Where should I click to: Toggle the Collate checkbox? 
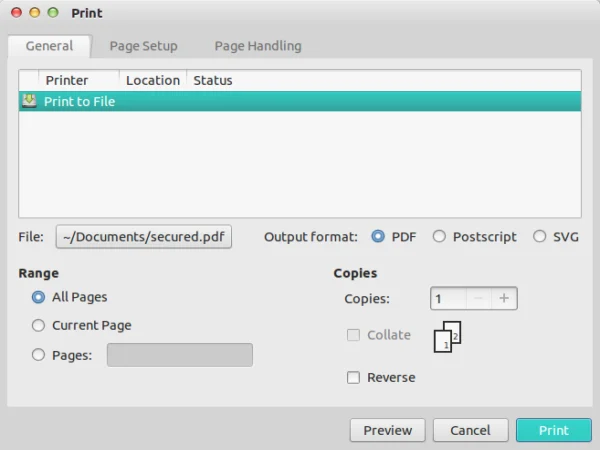[x=353, y=335]
